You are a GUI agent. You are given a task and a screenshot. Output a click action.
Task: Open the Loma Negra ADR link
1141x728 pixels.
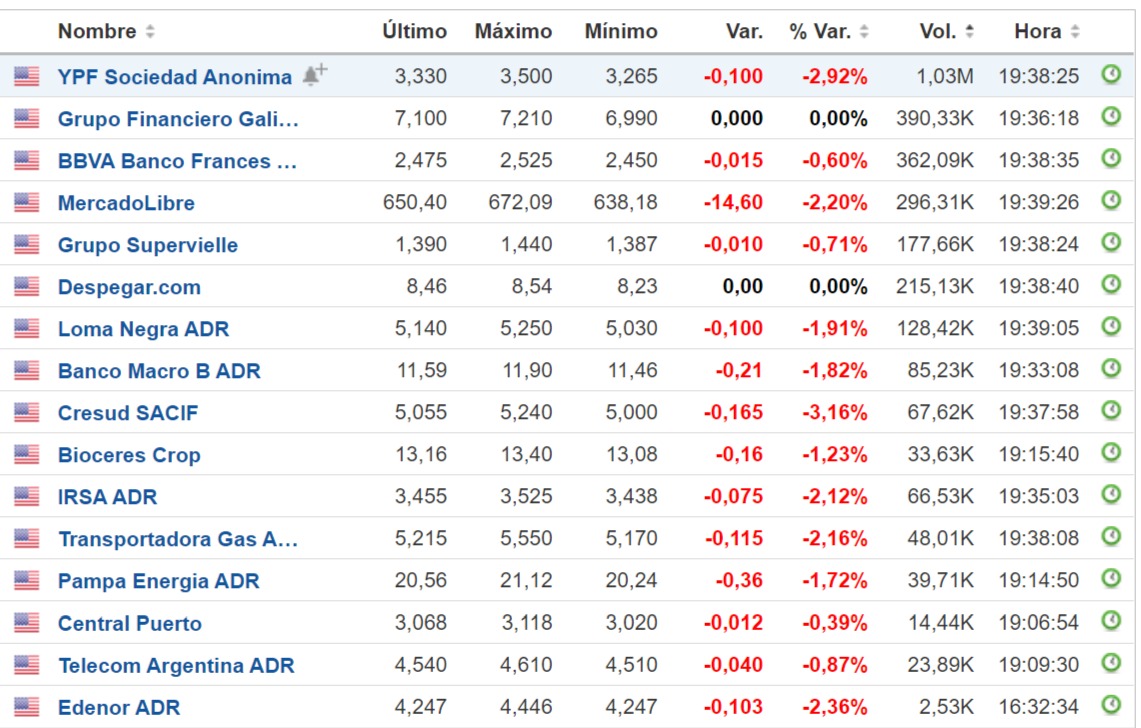pyautogui.click(x=144, y=329)
